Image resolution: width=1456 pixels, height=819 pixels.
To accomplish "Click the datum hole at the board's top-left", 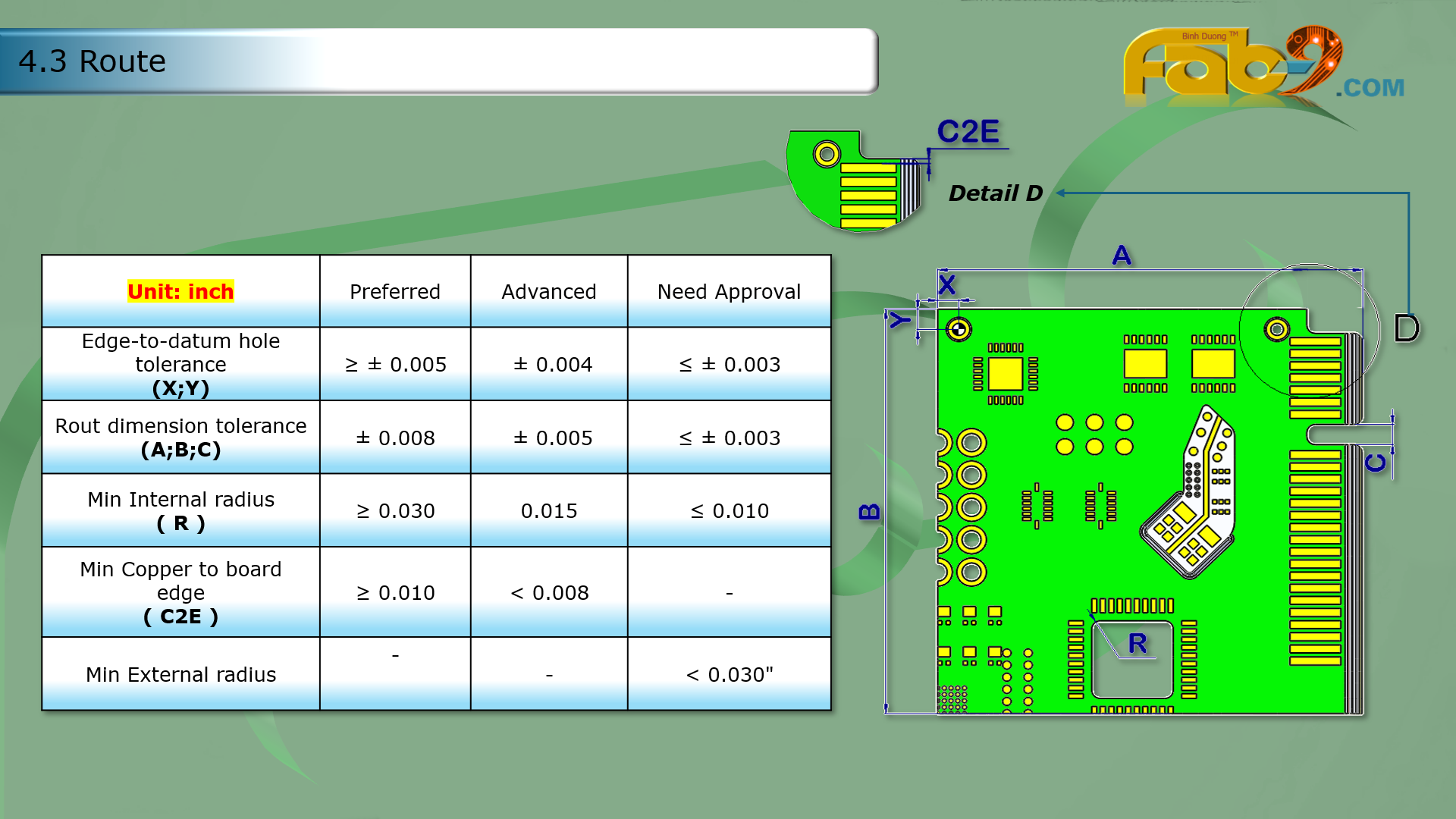I will [959, 329].
